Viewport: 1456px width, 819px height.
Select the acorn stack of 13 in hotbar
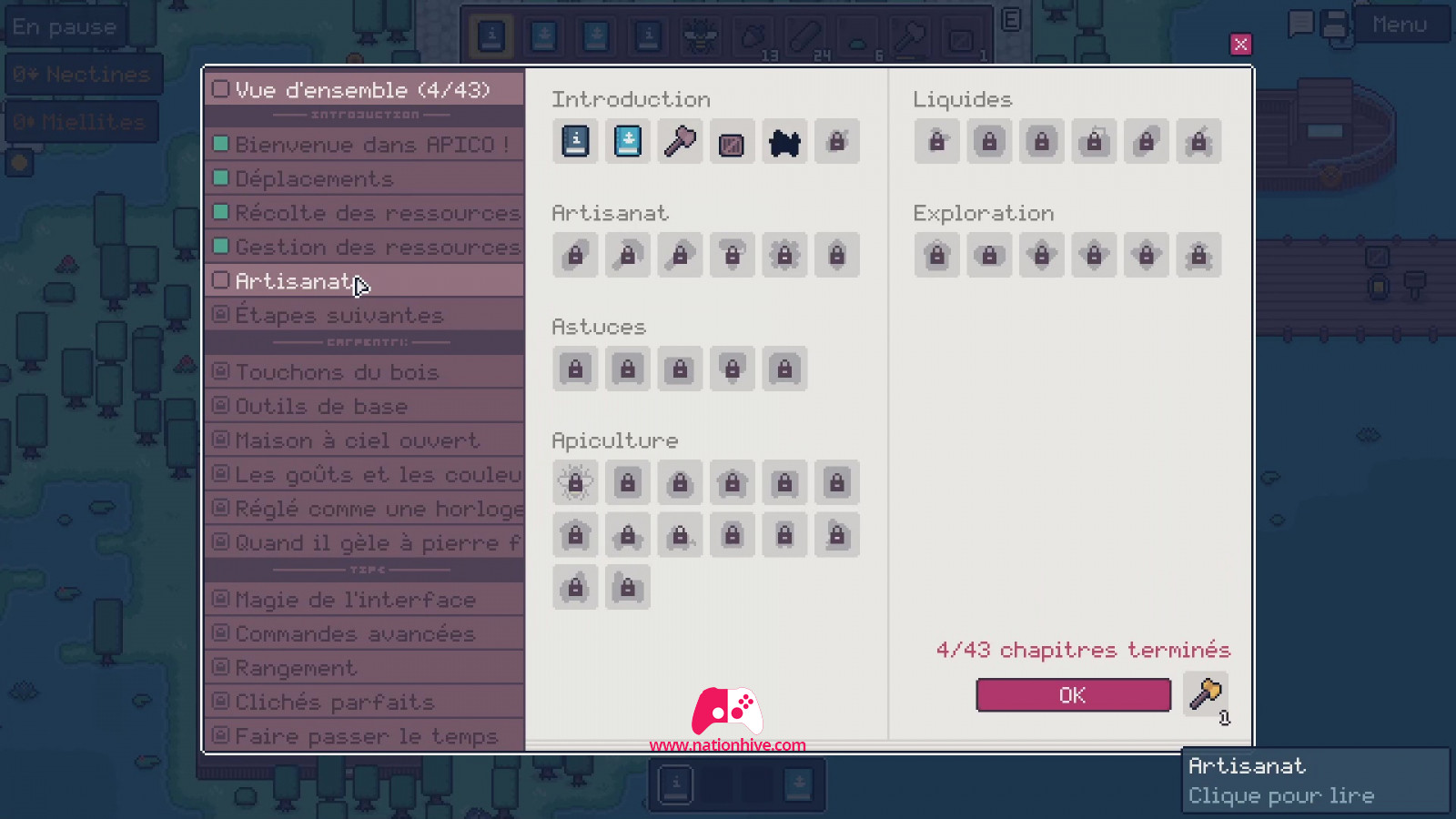pos(753,37)
